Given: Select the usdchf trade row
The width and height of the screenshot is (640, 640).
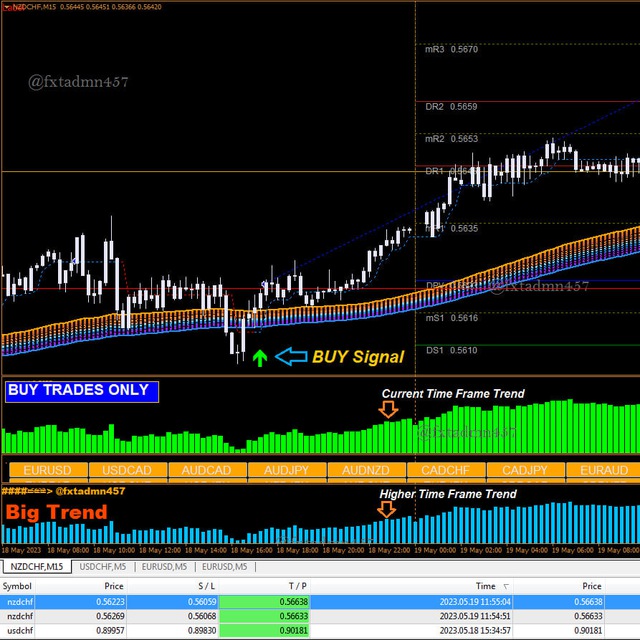Looking at the screenshot, I should click(320, 630).
